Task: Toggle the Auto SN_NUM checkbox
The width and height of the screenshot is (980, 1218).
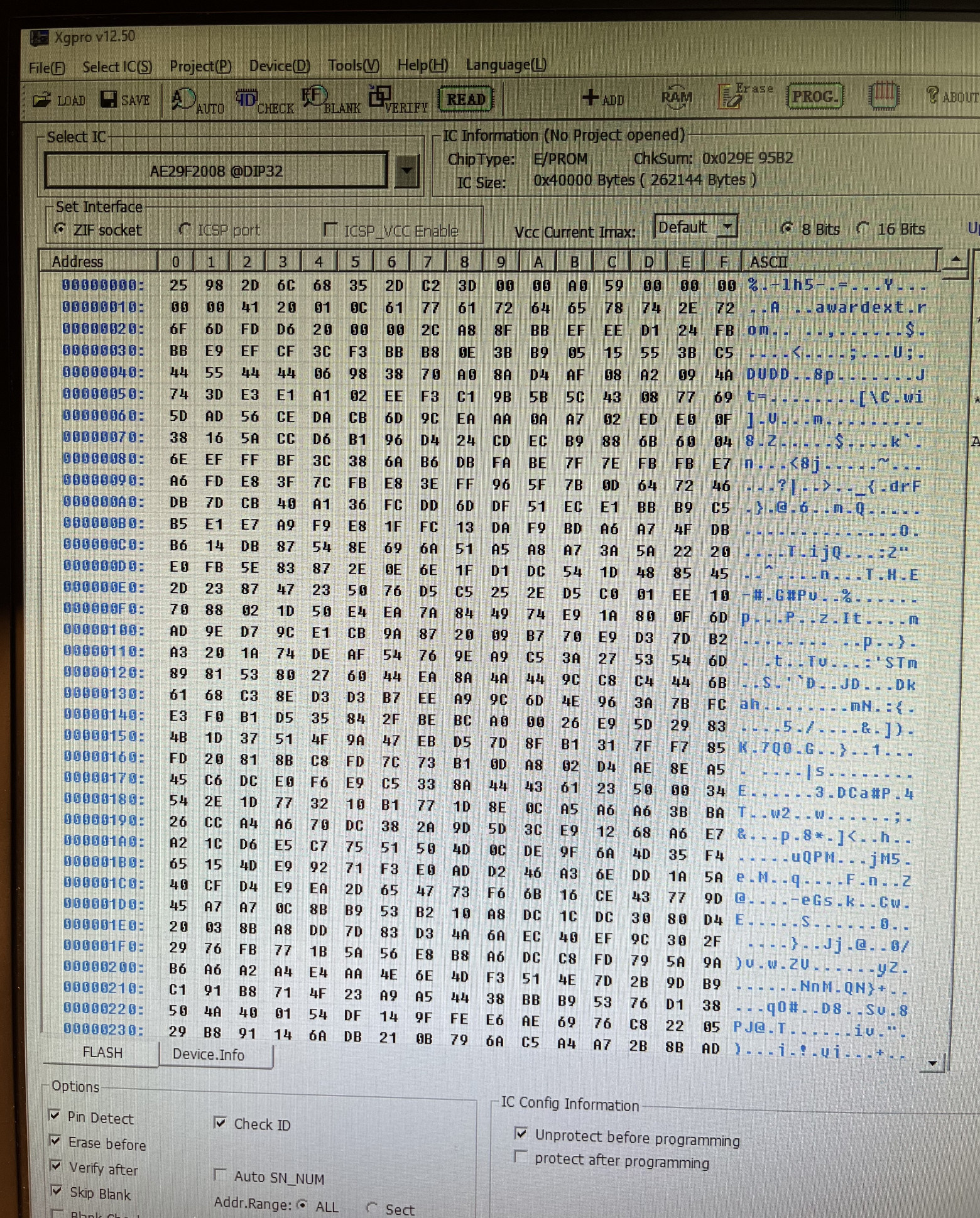Action: tap(220, 1174)
